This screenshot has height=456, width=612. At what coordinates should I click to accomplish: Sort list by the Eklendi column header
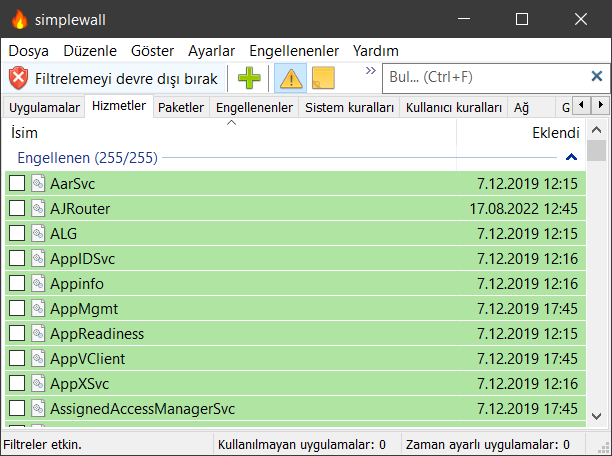click(x=555, y=132)
